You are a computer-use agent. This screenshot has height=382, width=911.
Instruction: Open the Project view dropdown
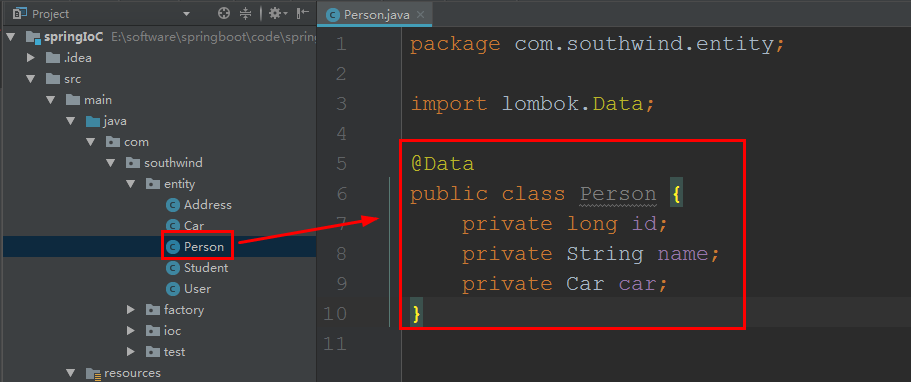(x=186, y=13)
